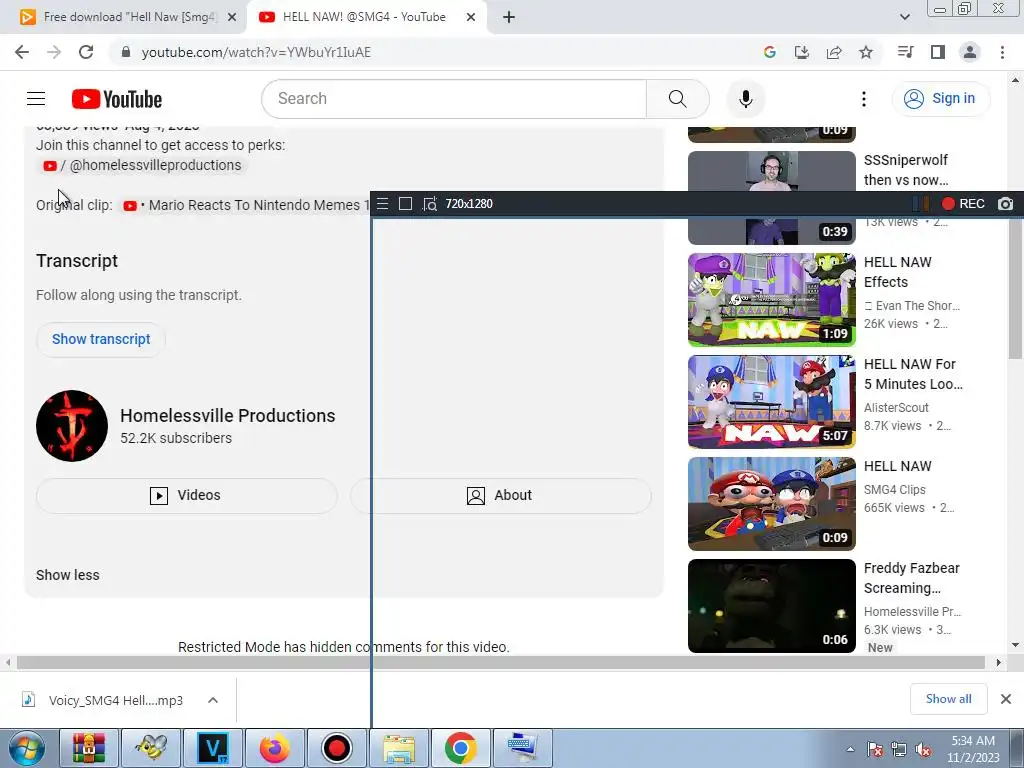Click Chrome icon in taskbar

[460, 748]
